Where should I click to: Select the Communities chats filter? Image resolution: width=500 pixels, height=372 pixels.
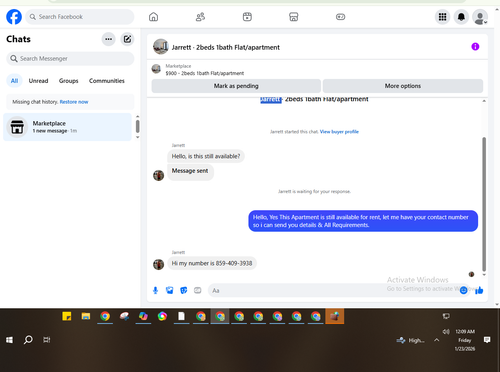107,81
